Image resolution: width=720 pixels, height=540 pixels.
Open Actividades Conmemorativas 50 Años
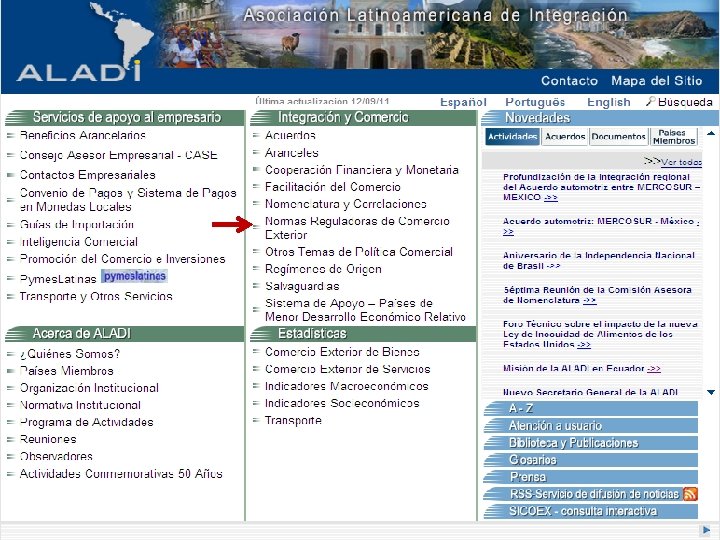[x=121, y=473]
